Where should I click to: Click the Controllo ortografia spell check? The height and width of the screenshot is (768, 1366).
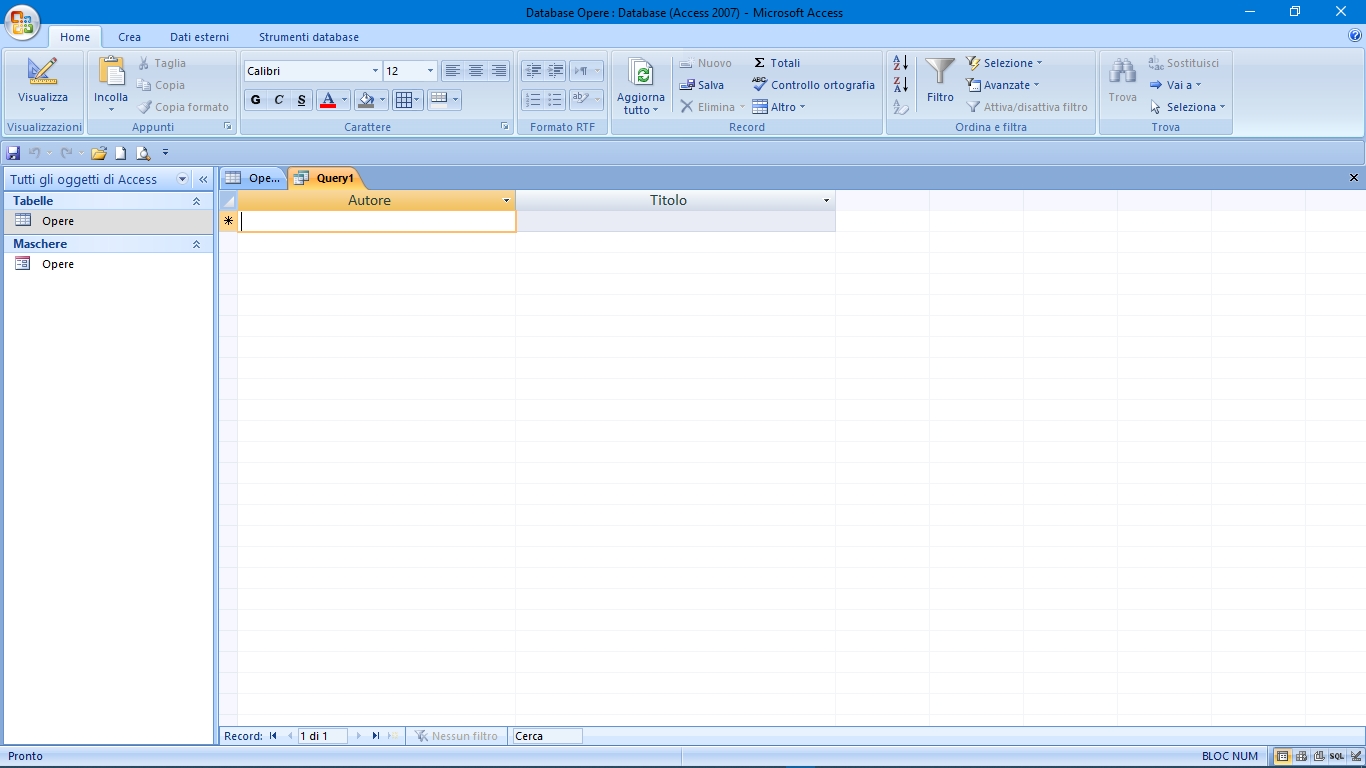(813, 85)
